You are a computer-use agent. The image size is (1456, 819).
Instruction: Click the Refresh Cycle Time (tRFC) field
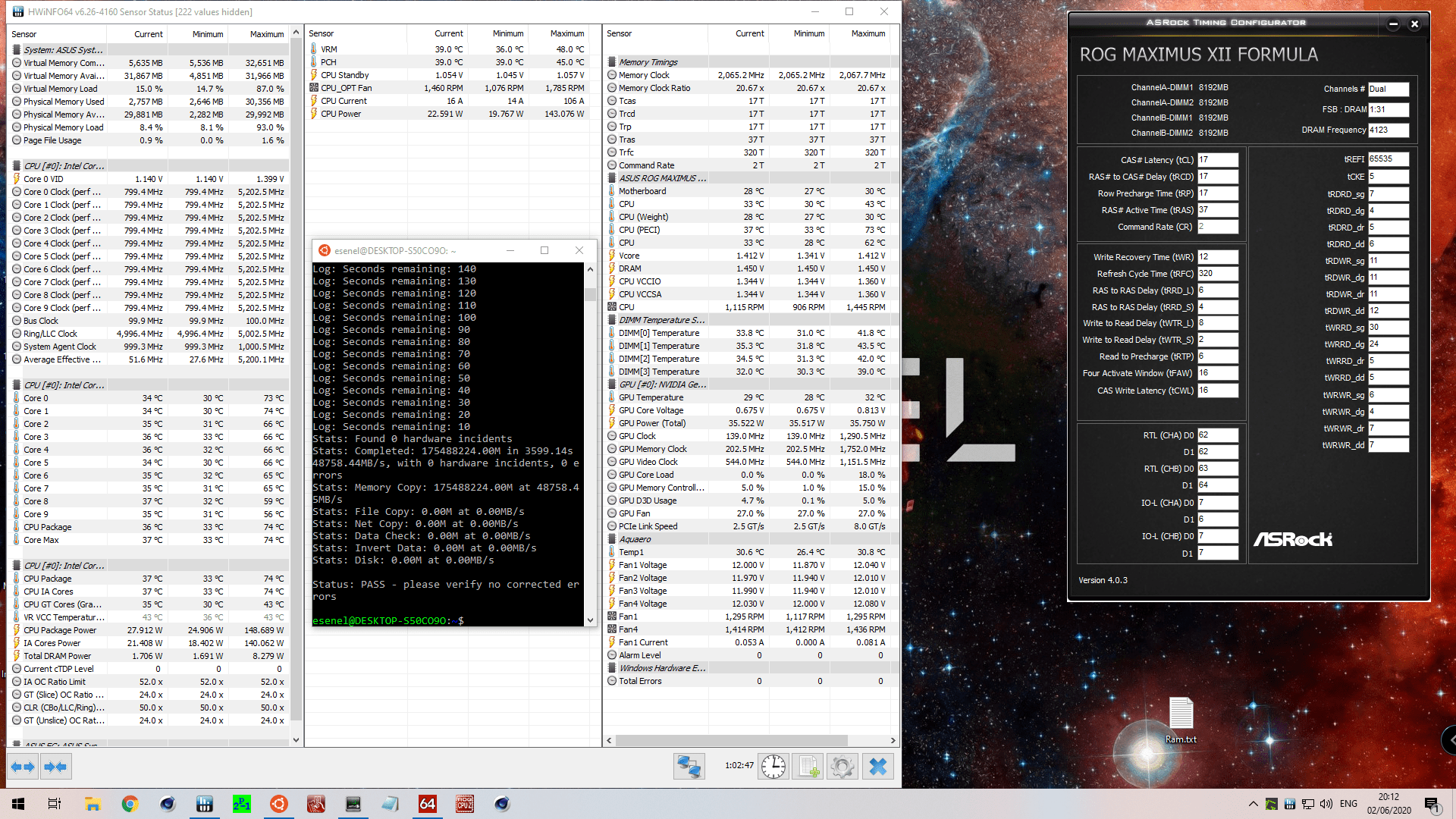[x=1217, y=274]
